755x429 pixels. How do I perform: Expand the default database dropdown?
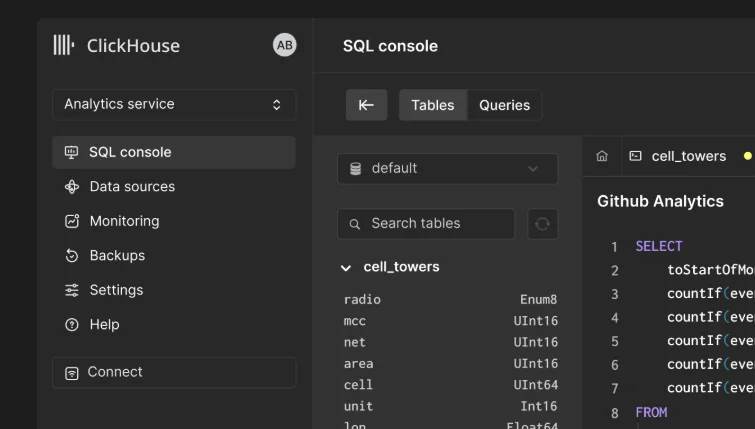click(447, 168)
